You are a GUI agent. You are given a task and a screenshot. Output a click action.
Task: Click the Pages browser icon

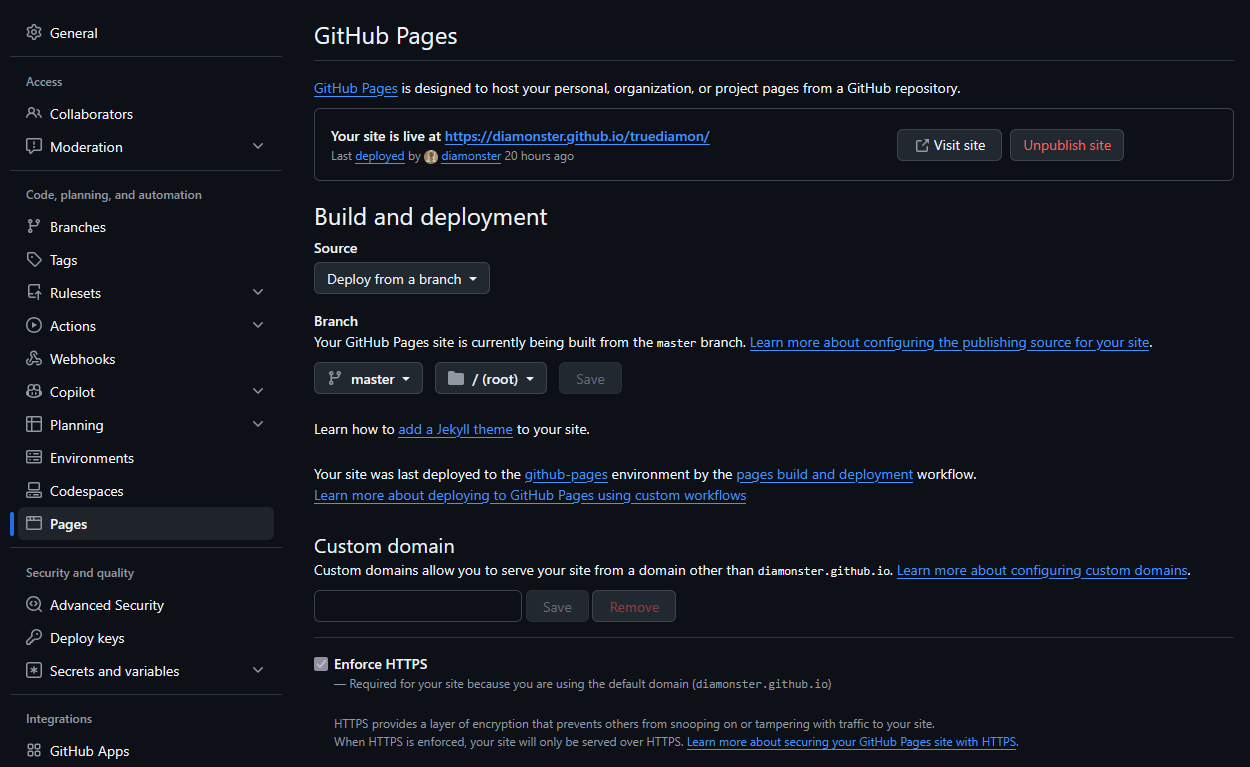coord(34,524)
